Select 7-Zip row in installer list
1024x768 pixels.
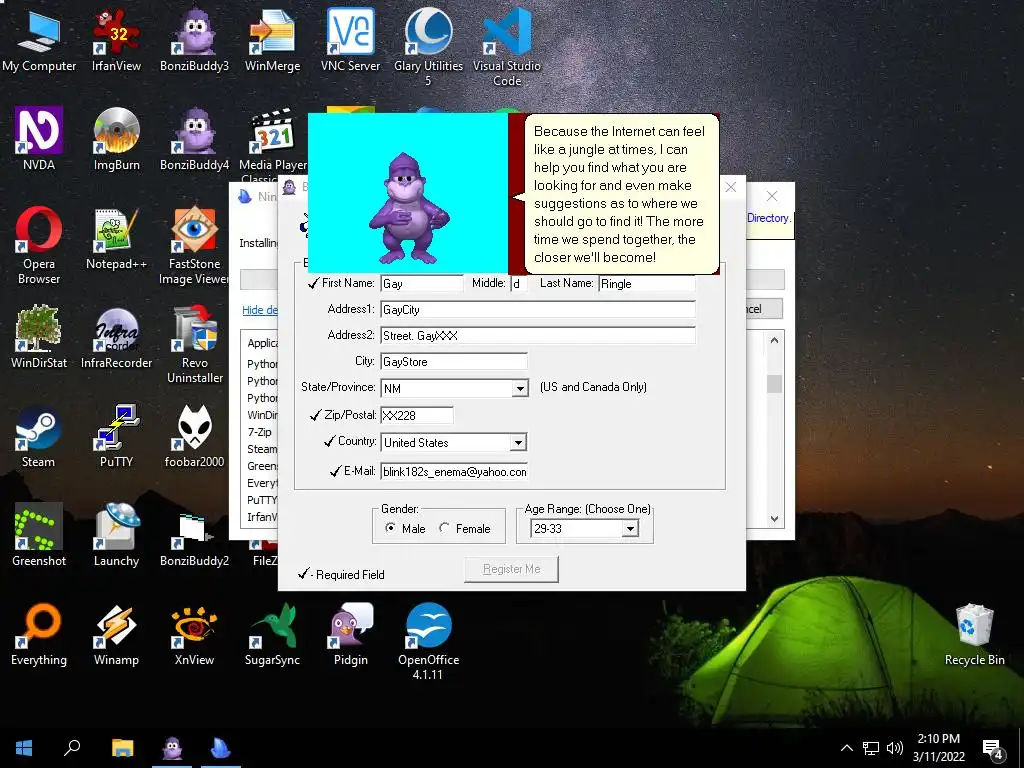(260, 432)
